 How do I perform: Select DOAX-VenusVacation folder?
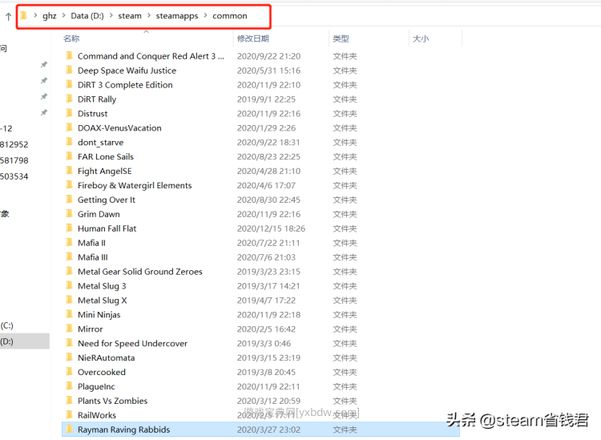click(119, 128)
